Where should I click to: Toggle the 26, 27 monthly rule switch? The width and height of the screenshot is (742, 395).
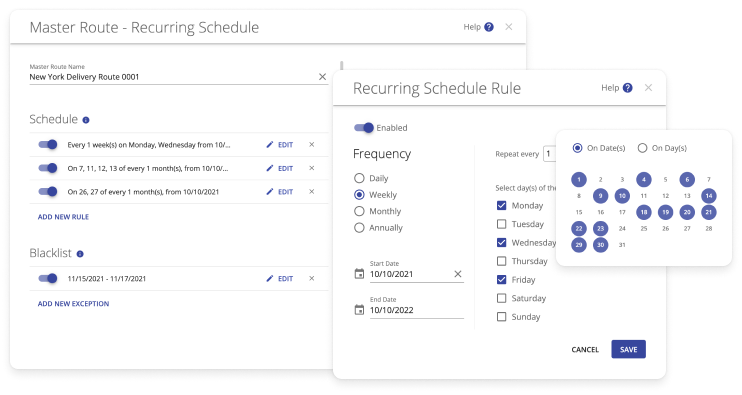[x=48, y=192]
